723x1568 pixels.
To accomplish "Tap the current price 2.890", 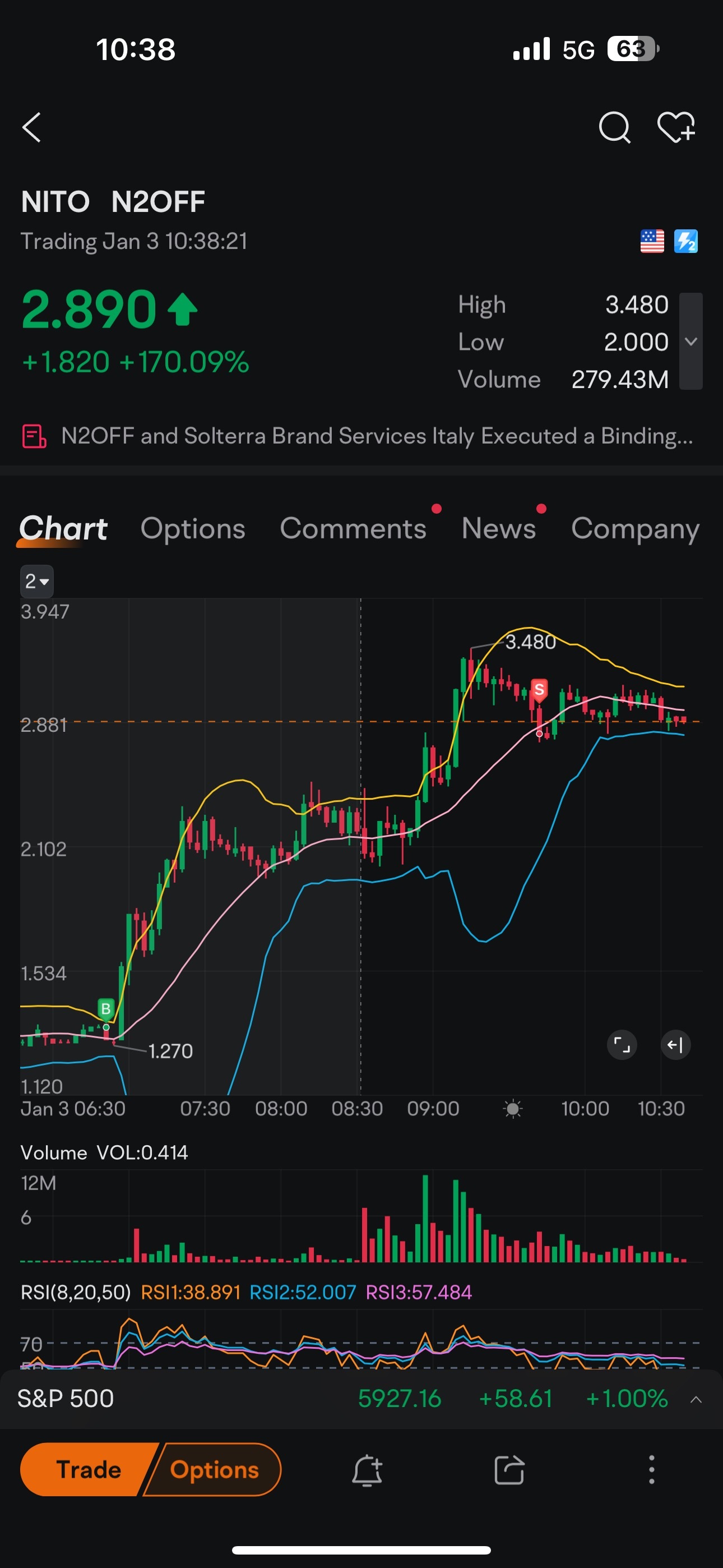I will coord(89,309).
